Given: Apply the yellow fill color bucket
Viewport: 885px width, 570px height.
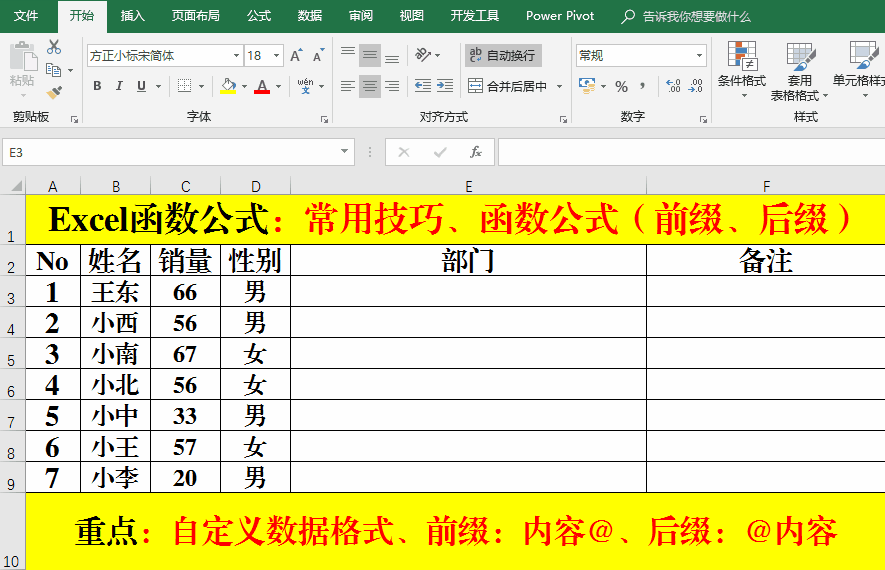Looking at the screenshot, I should [x=228, y=87].
